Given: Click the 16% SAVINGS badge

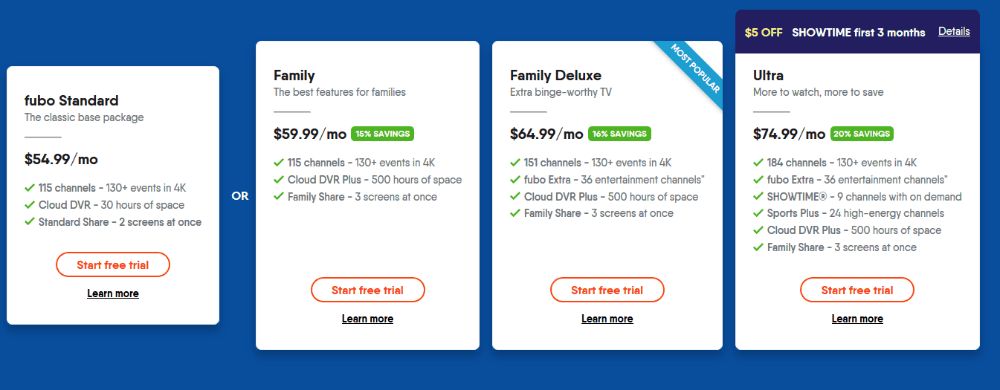Looking at the screenshot, I should point(619,134).
